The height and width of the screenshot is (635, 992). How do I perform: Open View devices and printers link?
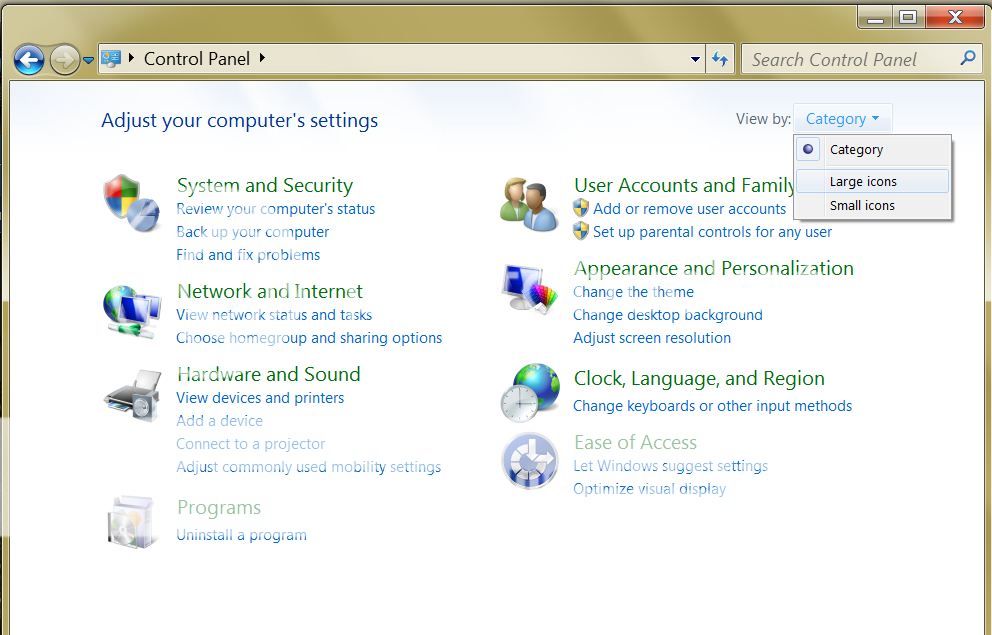point(260,398)
